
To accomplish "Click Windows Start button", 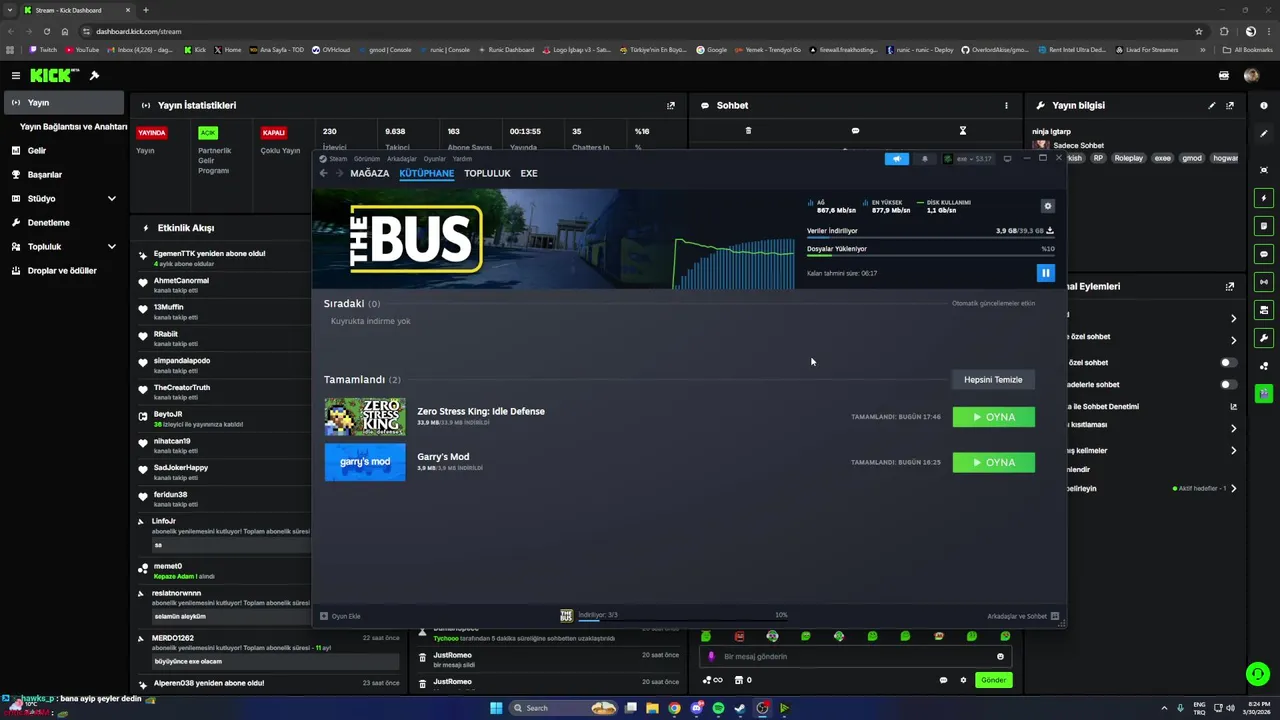I will pyautogui.click(x=496, y=708).
